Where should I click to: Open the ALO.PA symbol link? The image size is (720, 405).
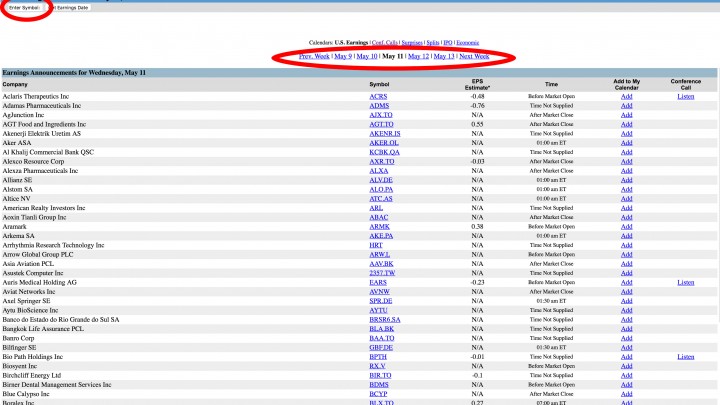[x=381, y=189]
